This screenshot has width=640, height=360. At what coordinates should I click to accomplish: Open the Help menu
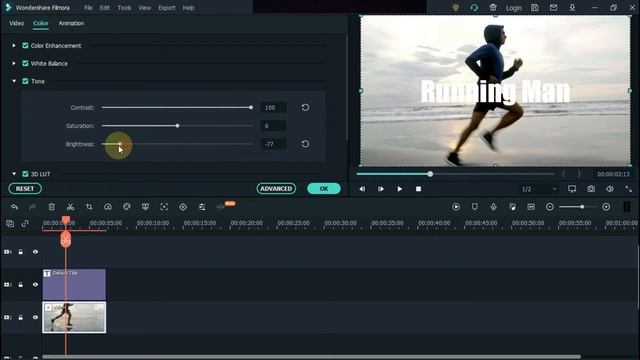point(188,8)
